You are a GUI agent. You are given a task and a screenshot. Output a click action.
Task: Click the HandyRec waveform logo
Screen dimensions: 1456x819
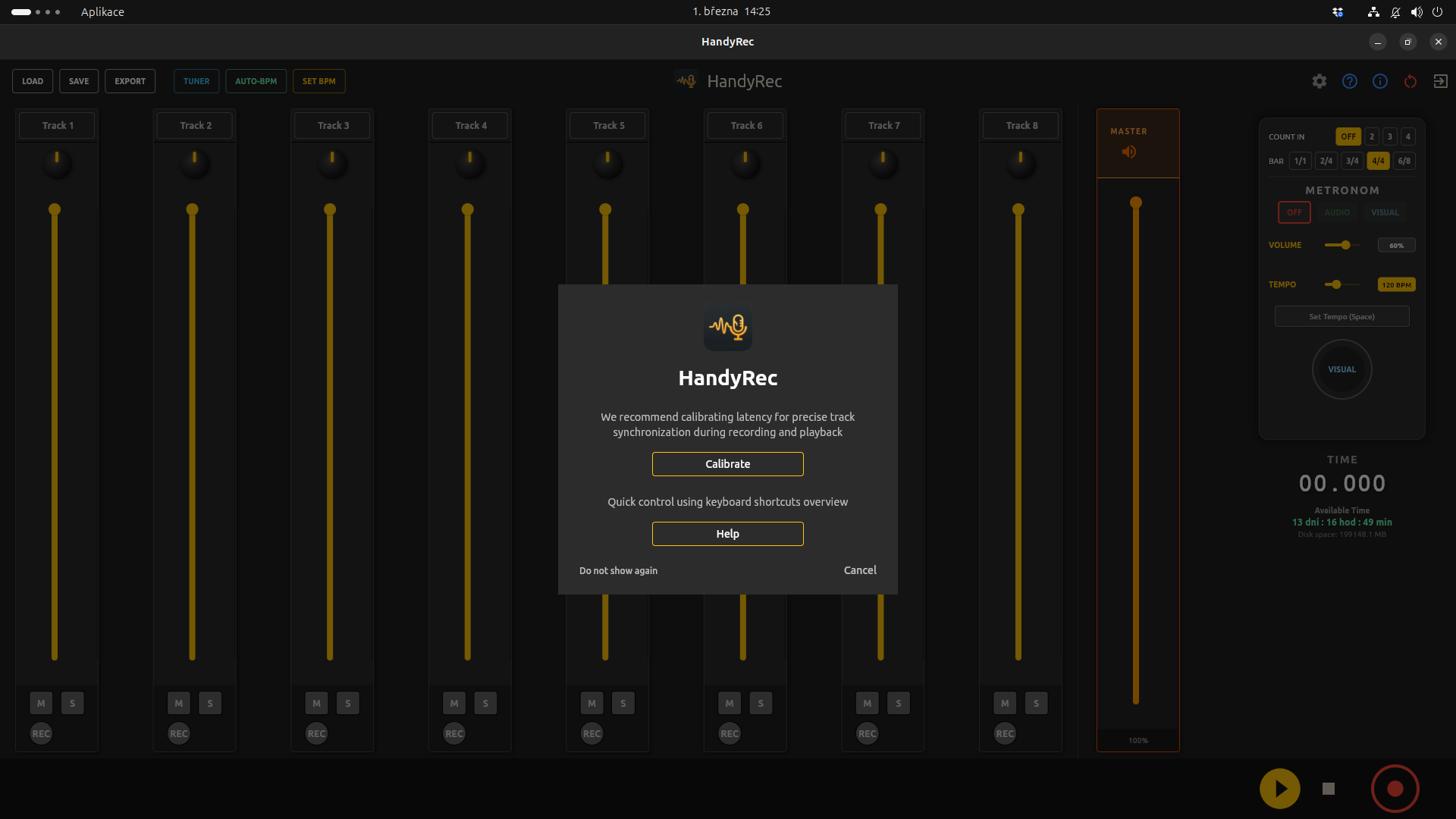pos(685,80)
